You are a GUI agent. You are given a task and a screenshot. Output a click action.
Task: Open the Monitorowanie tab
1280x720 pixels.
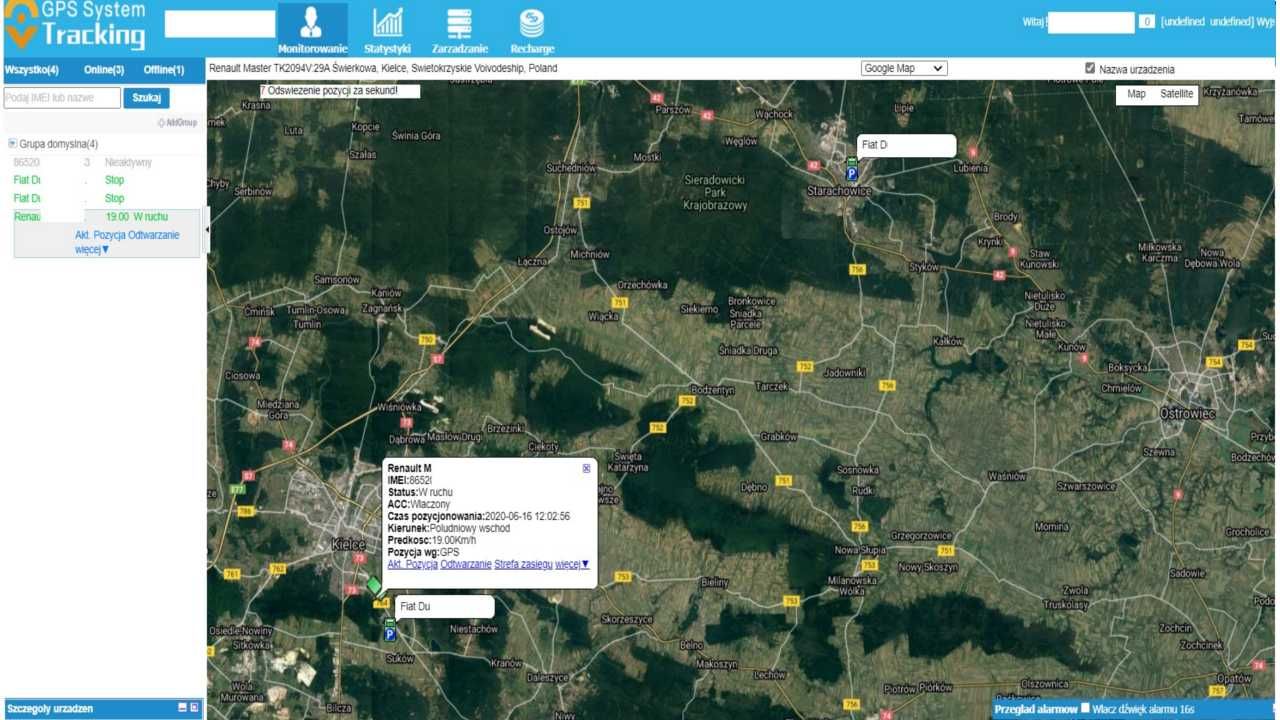[312, 29]
